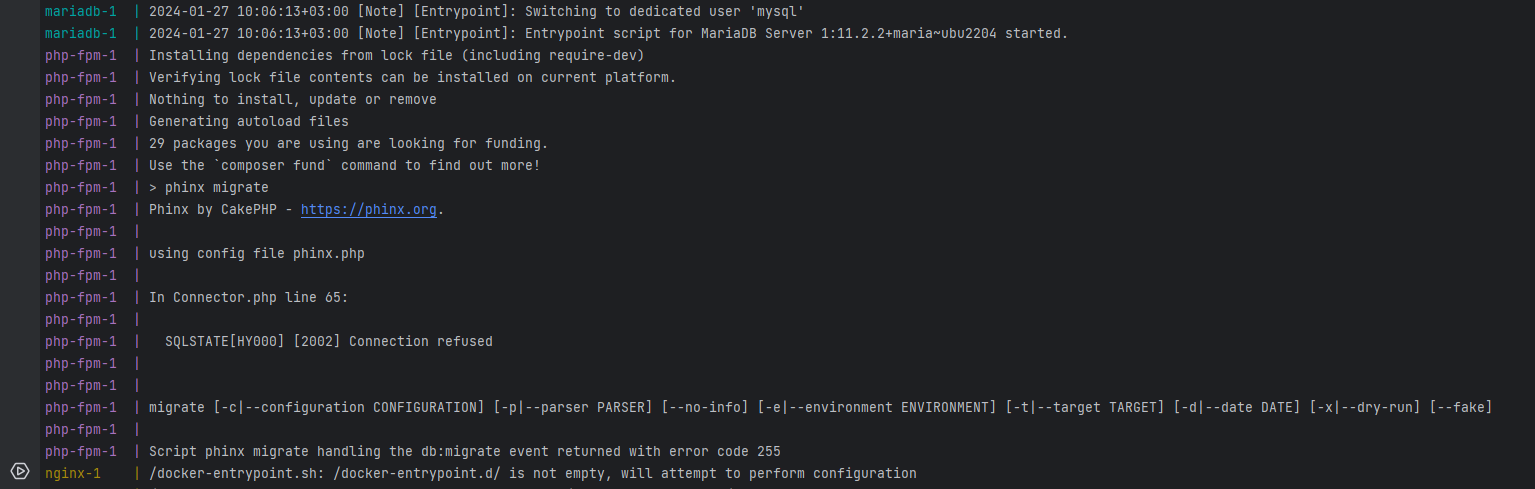Click the '> phinx migrate' command line
The image size is (1535, 489).
coord(209,188)
